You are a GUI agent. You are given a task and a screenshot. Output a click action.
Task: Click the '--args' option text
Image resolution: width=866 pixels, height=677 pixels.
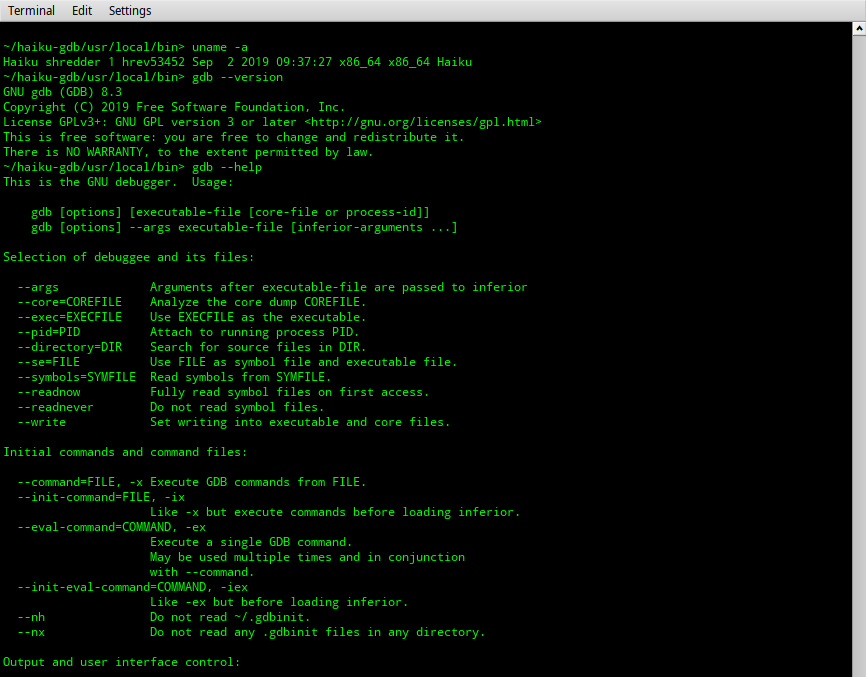pyautogui.click(x=38, y=287)
